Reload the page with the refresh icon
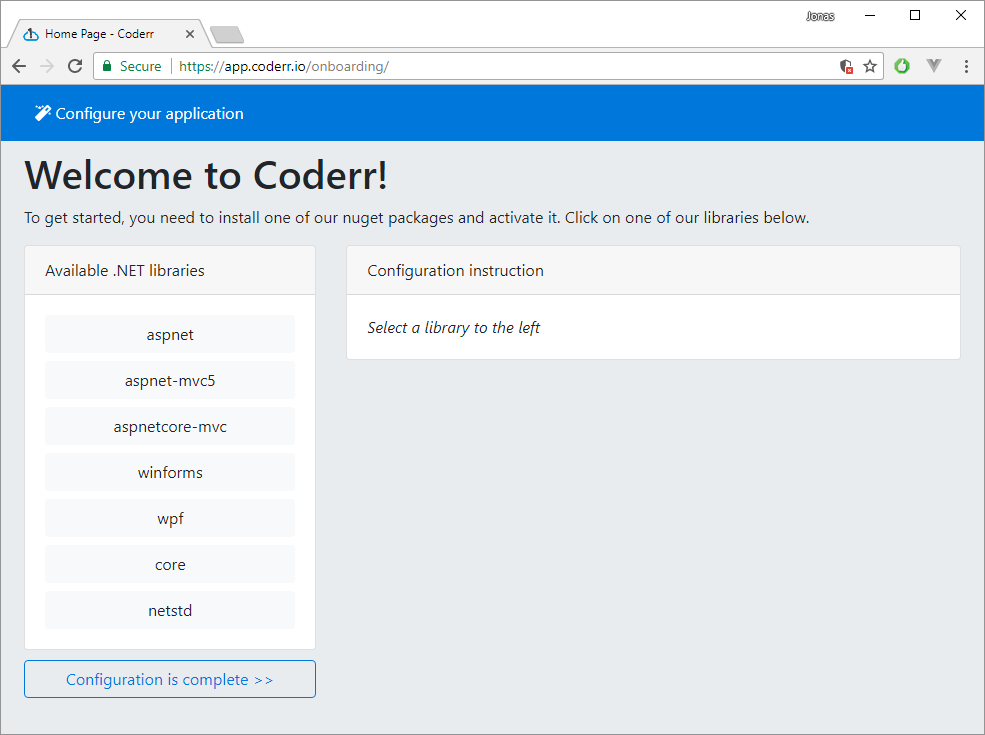Image resolution: width=985 pixels, height=735 pixels. point(74,66)
